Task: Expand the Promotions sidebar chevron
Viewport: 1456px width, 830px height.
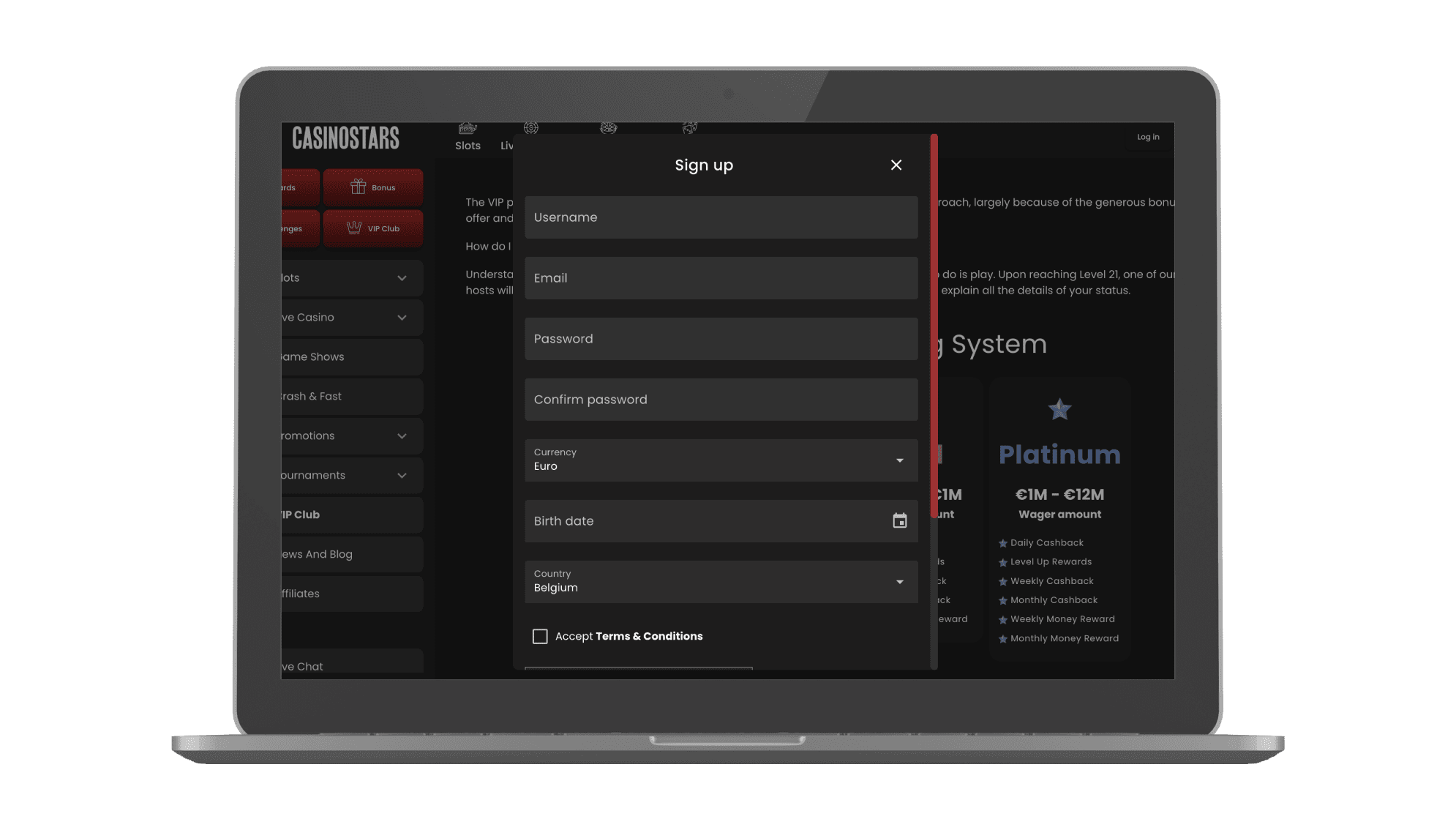Action: (402, 436)
